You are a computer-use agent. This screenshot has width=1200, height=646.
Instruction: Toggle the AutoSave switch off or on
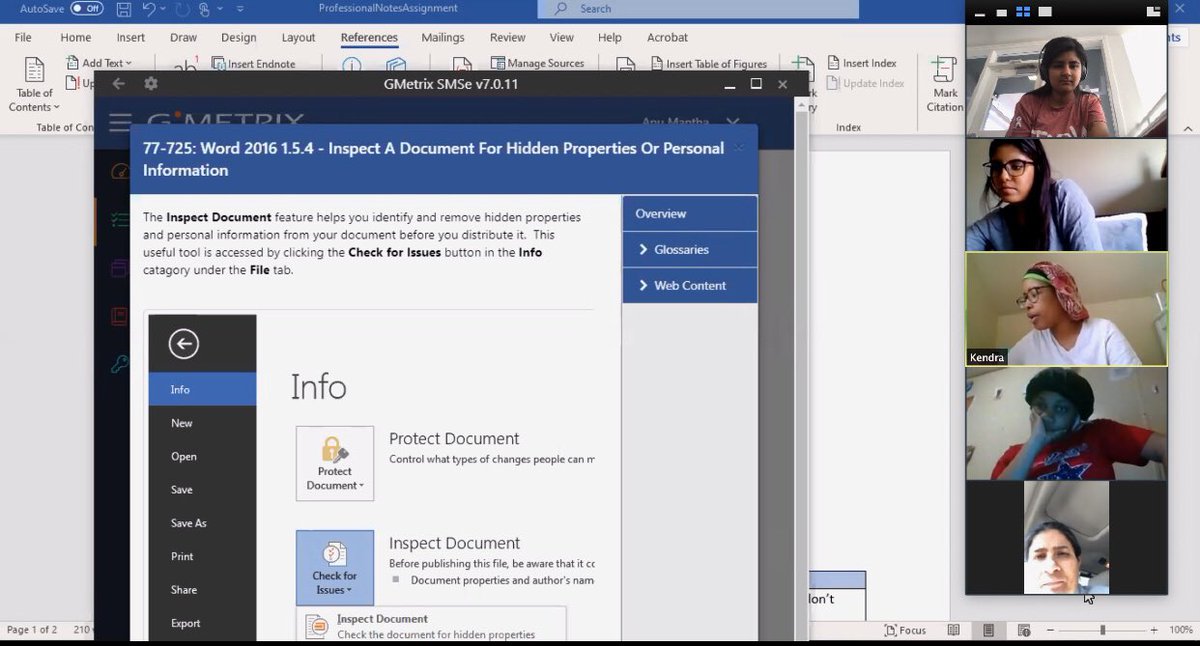(86, 9)
